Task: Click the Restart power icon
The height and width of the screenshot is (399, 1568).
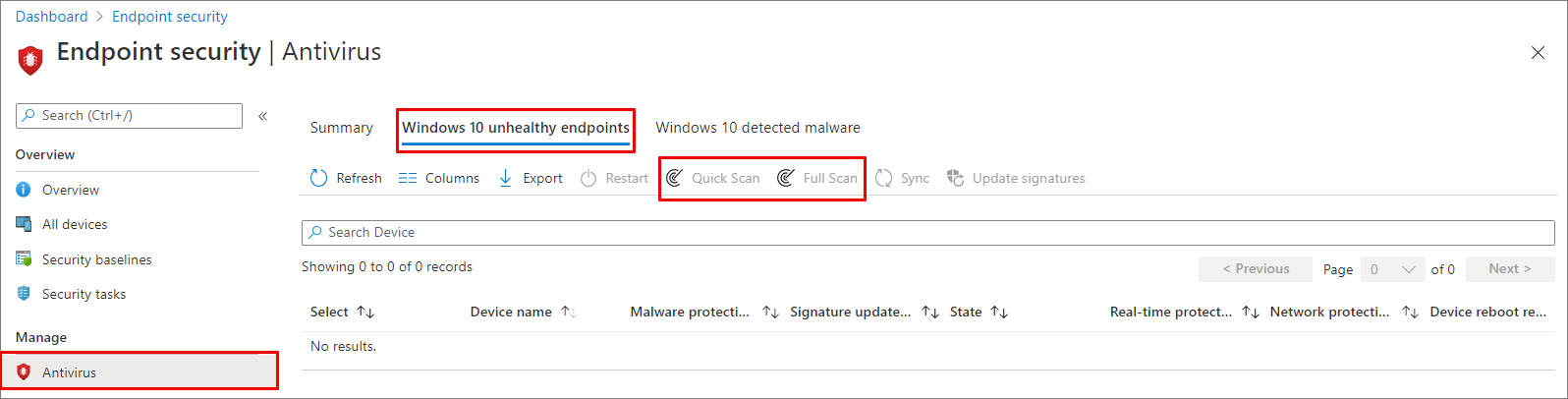Action: pos(588,178)
